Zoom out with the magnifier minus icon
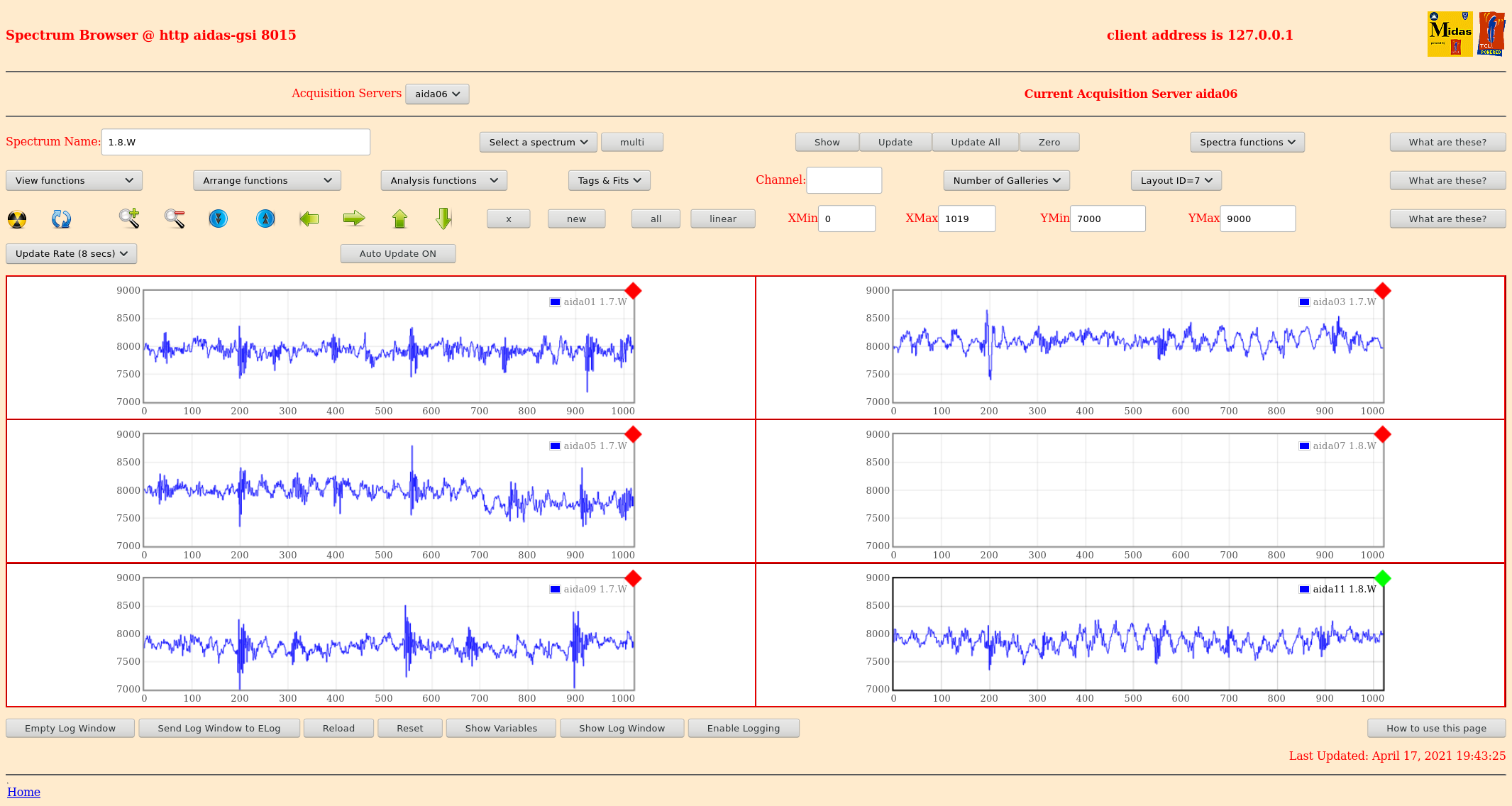 click(x=175, y=219)
